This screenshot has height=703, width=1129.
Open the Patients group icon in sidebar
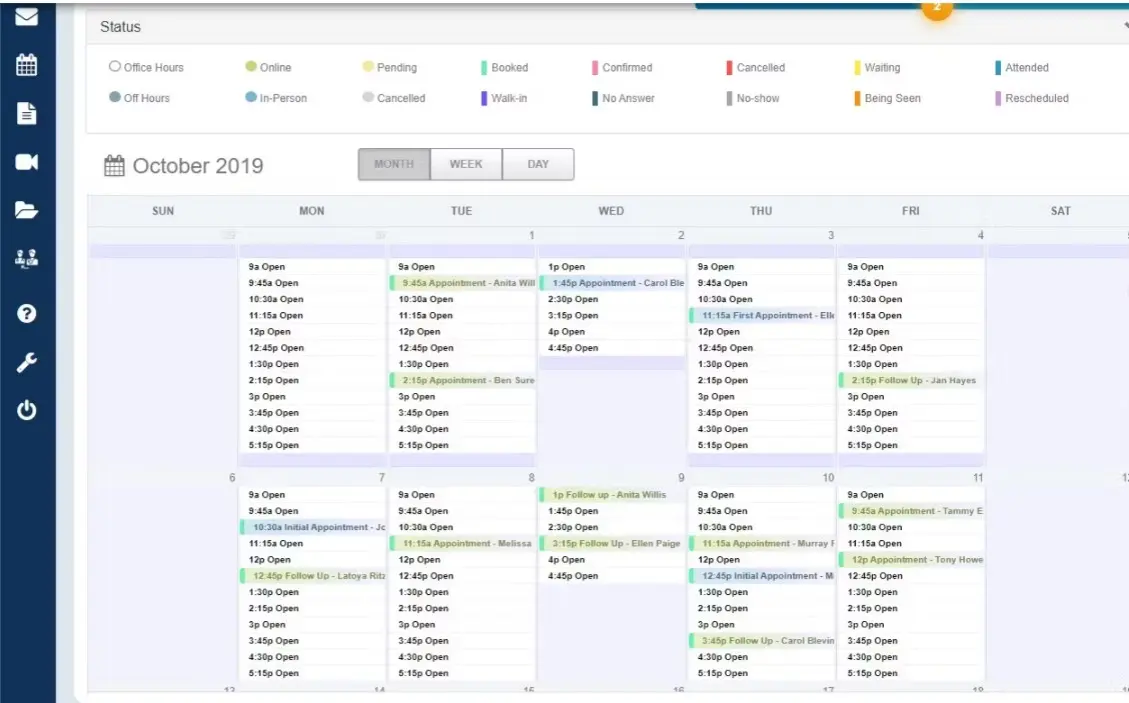(x=26, y=258)
